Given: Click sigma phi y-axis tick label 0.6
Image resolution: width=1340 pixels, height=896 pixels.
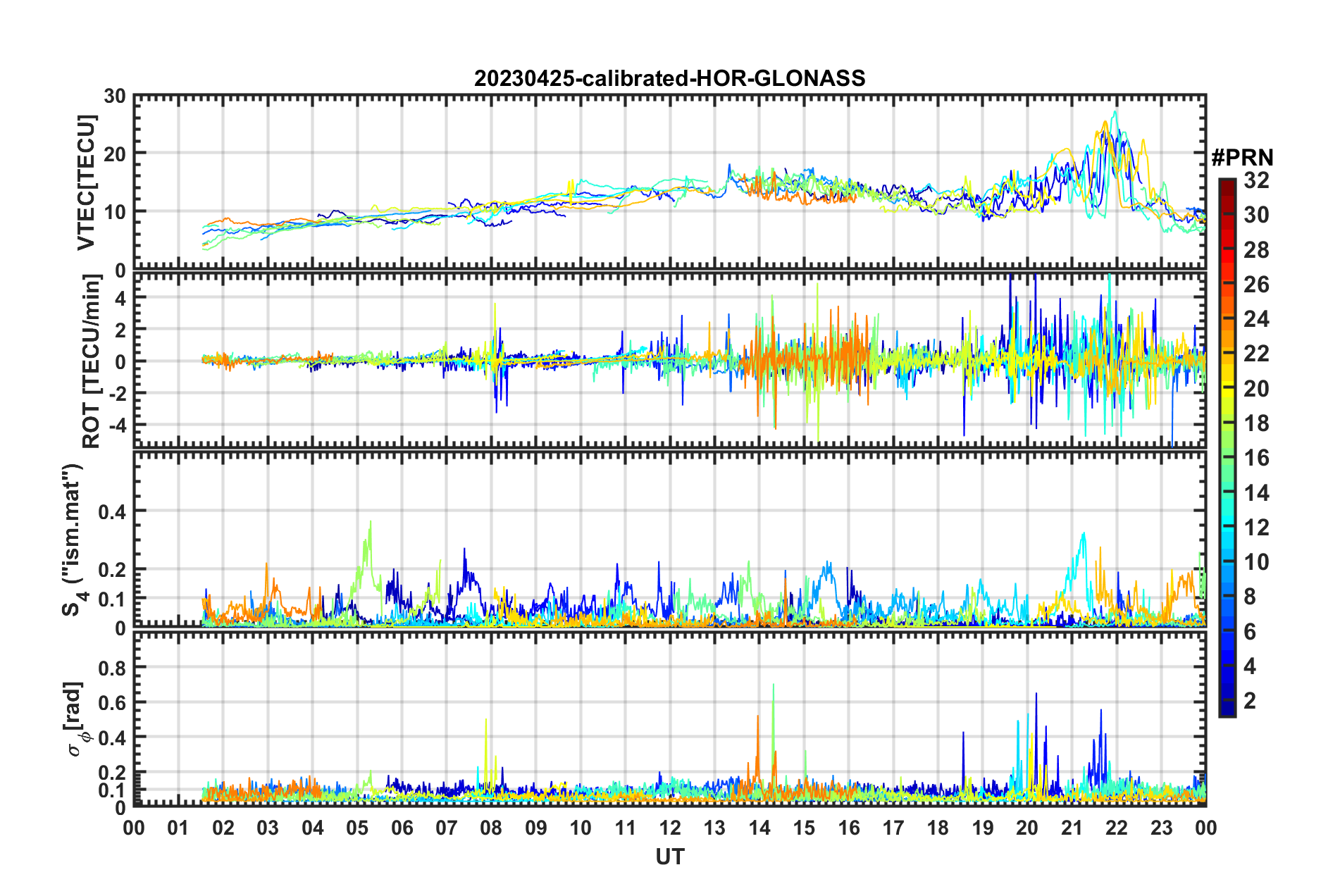Looking at the screenshot, I should (112, 703).
